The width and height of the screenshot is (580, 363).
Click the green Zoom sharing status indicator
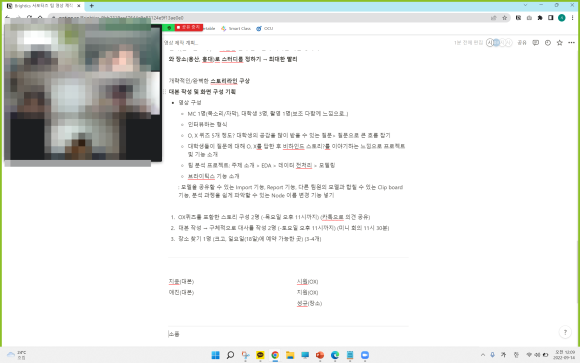pos(169,28)
